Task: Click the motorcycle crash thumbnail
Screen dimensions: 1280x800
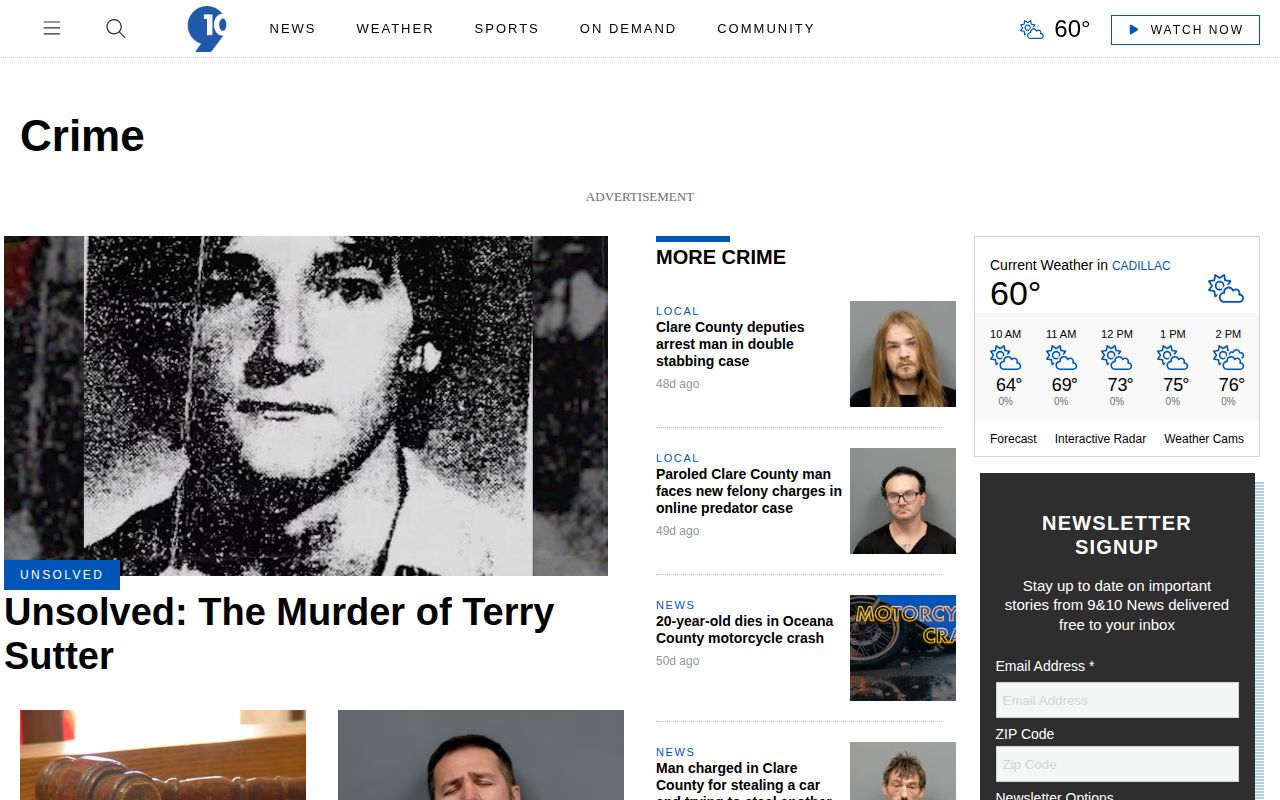Action: point(903,648)
